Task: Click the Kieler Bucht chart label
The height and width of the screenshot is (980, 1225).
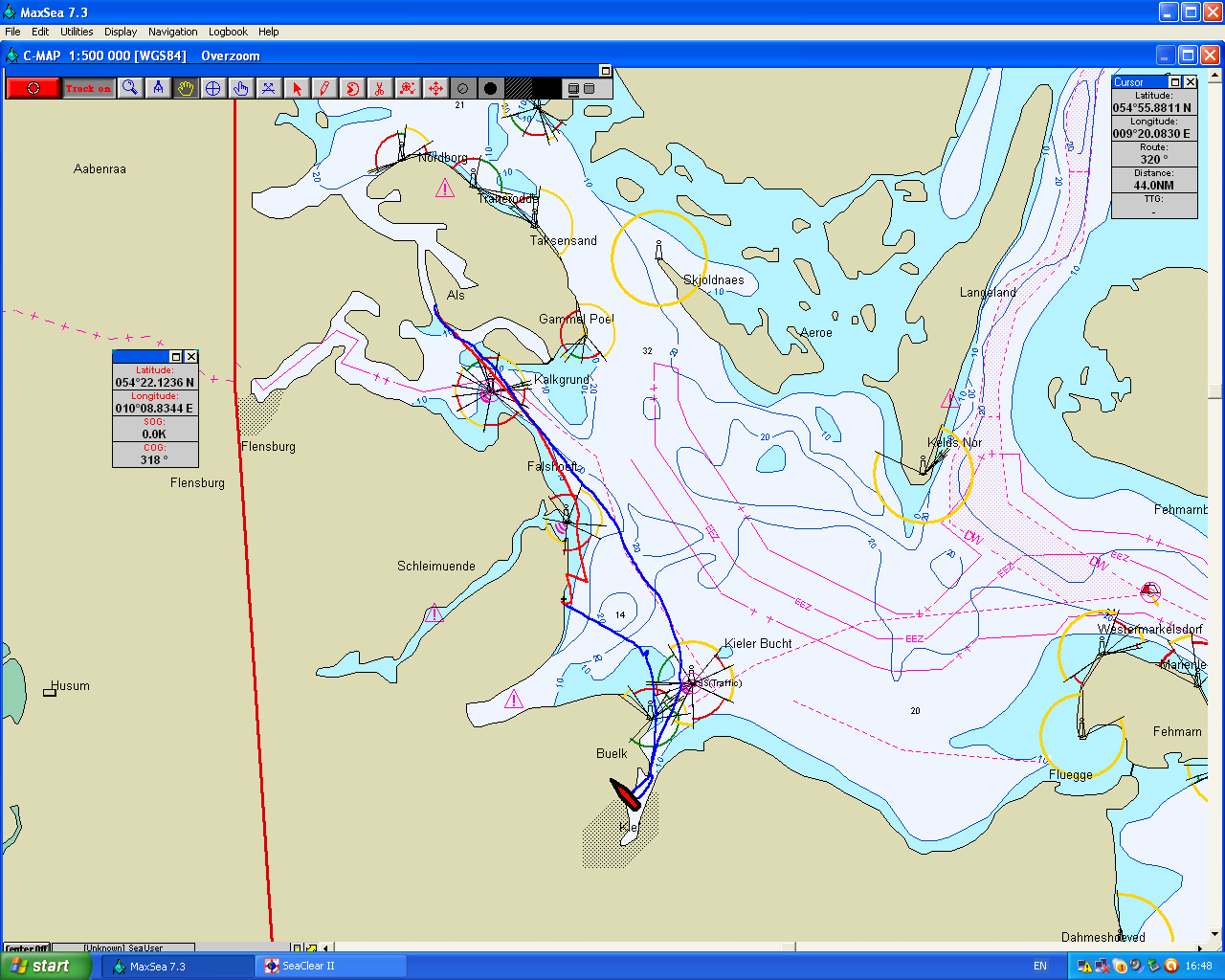Action: (758, 644)
